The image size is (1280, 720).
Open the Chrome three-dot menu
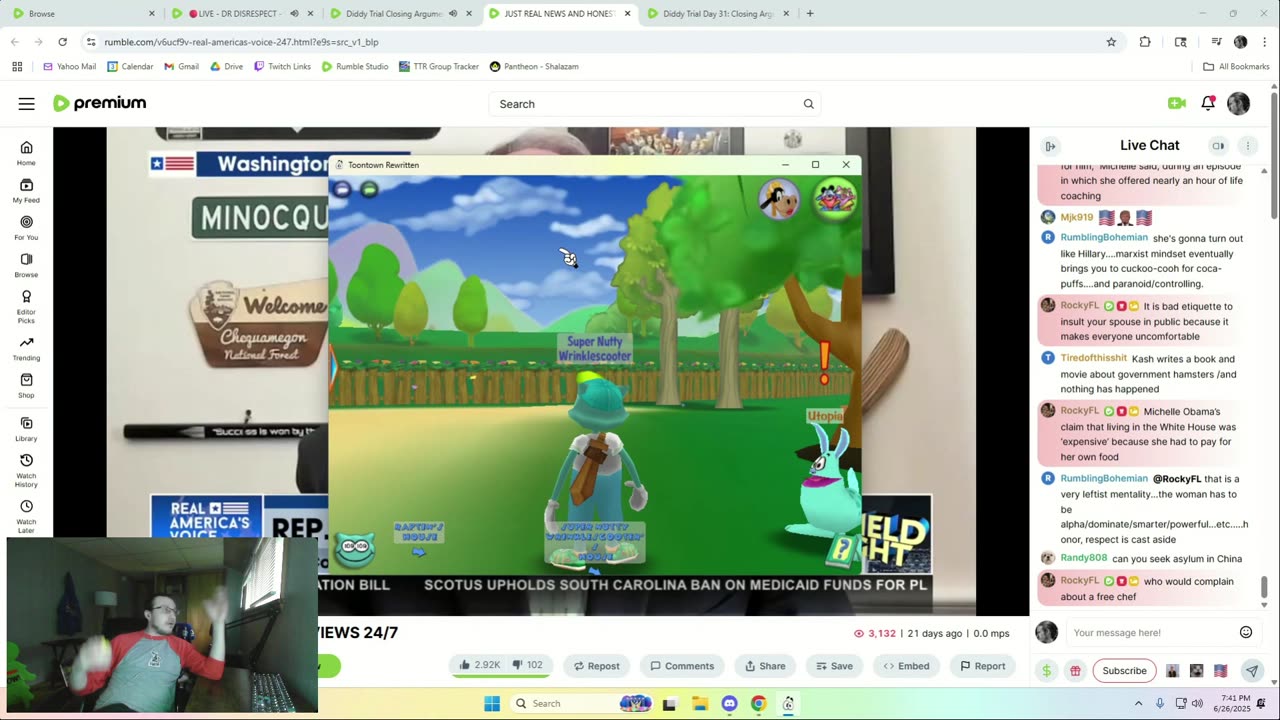(1265, 42)
